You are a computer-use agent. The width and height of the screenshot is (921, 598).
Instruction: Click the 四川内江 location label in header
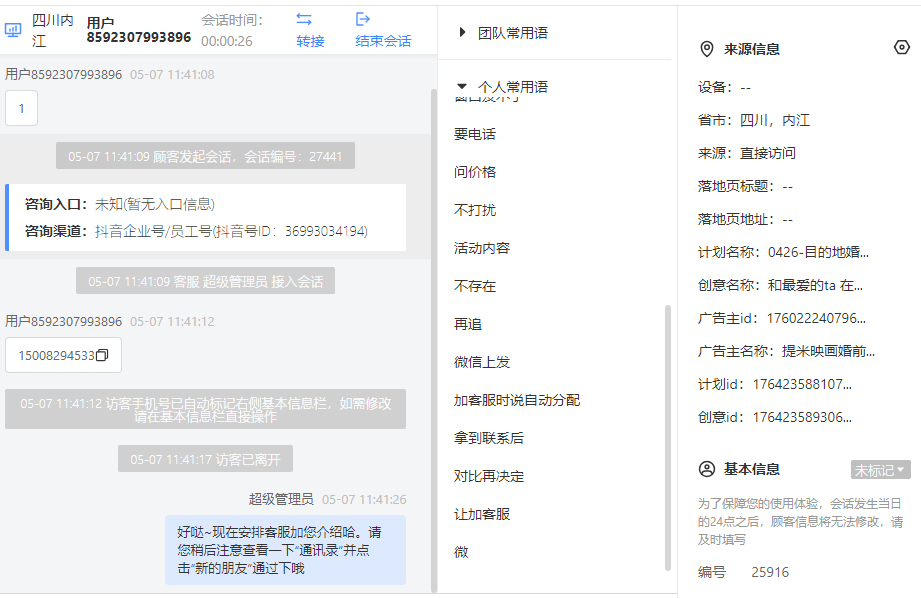52,31
